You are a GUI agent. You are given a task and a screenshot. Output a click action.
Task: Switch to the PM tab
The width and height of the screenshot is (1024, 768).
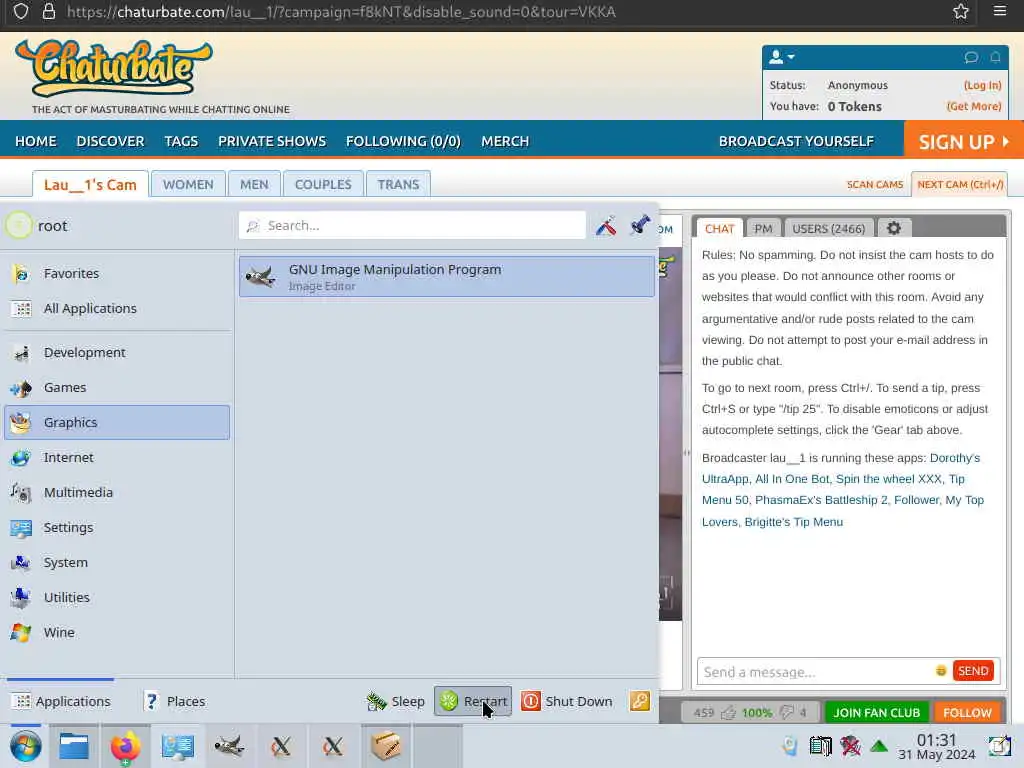[x=763, y=229]
